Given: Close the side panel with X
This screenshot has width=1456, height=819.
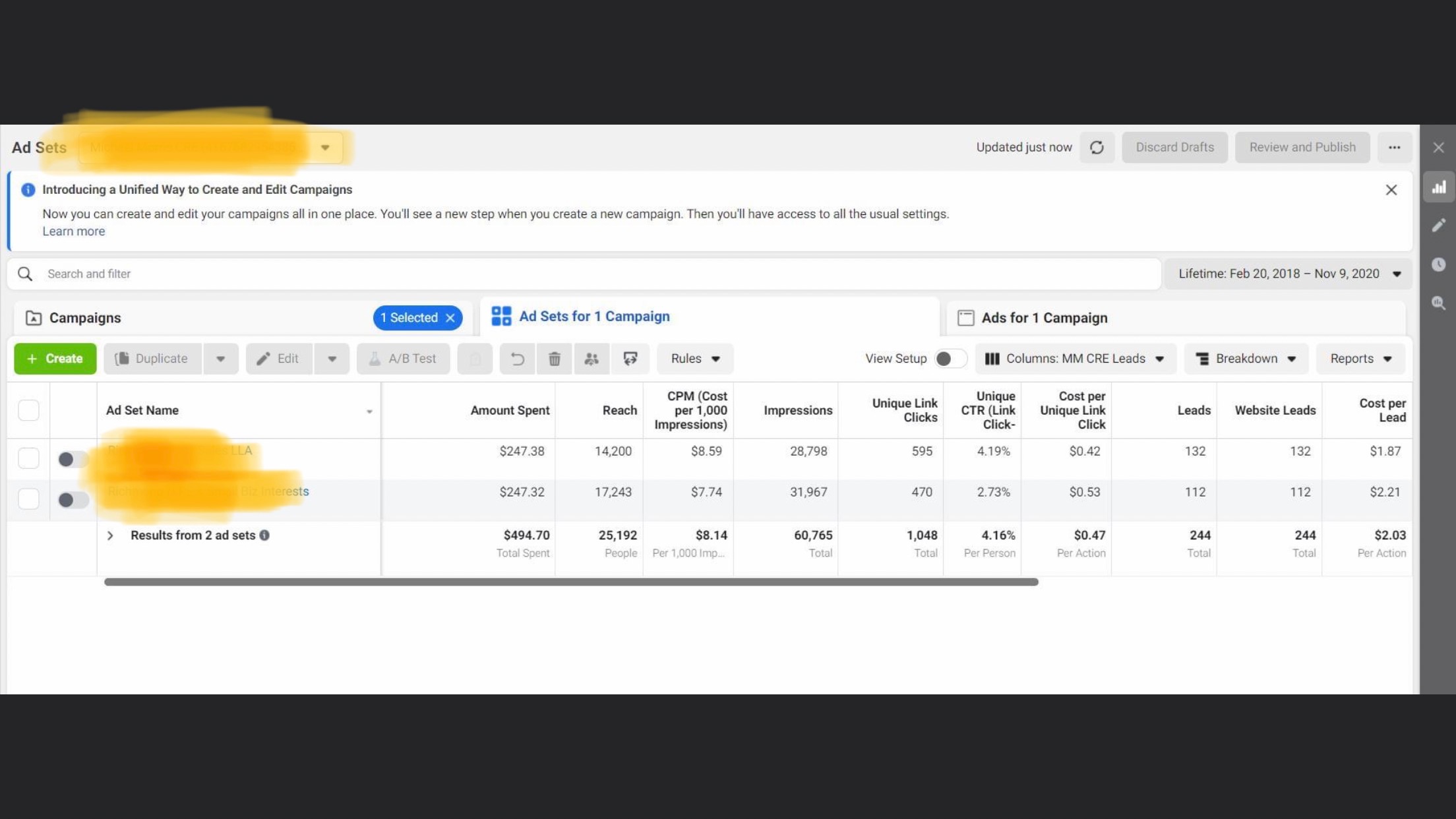Looking at the screenshot, I should [x=1438, y=148].
